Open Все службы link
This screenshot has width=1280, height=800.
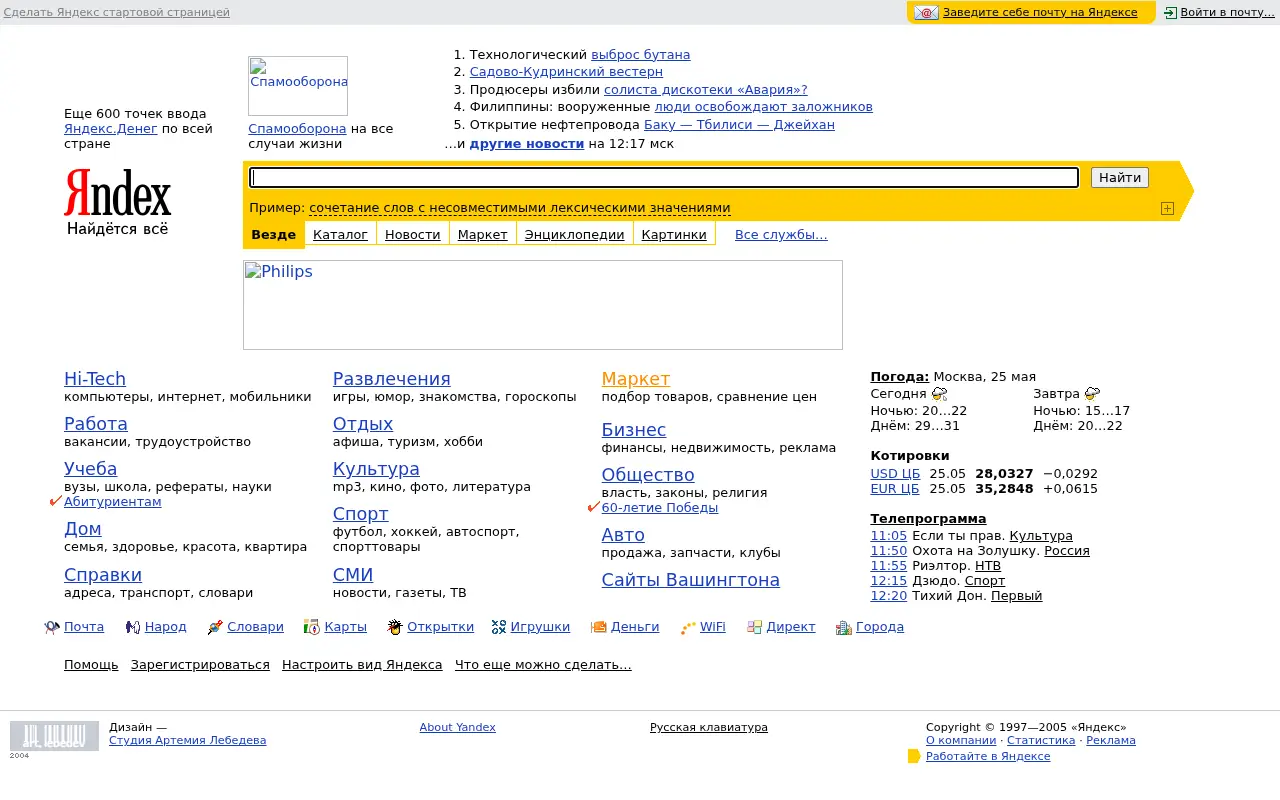click(x=781, y=235)
